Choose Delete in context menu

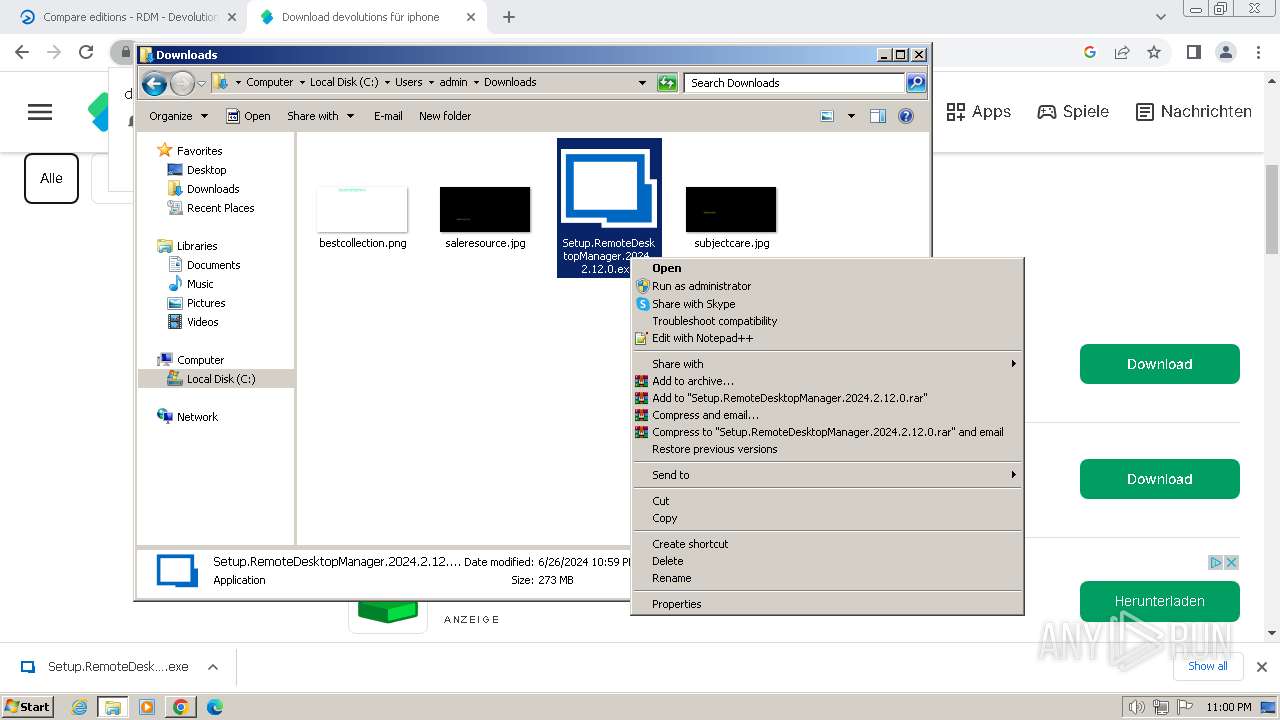point(827,561)
